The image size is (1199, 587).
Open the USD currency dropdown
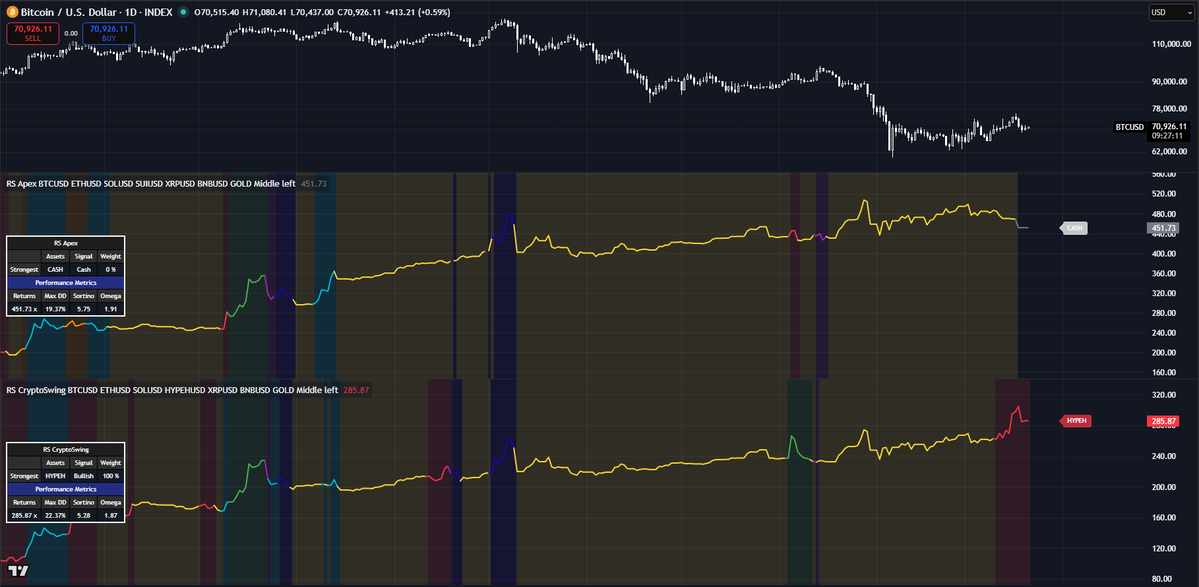pyautogui.click(x=1171, y=12)
